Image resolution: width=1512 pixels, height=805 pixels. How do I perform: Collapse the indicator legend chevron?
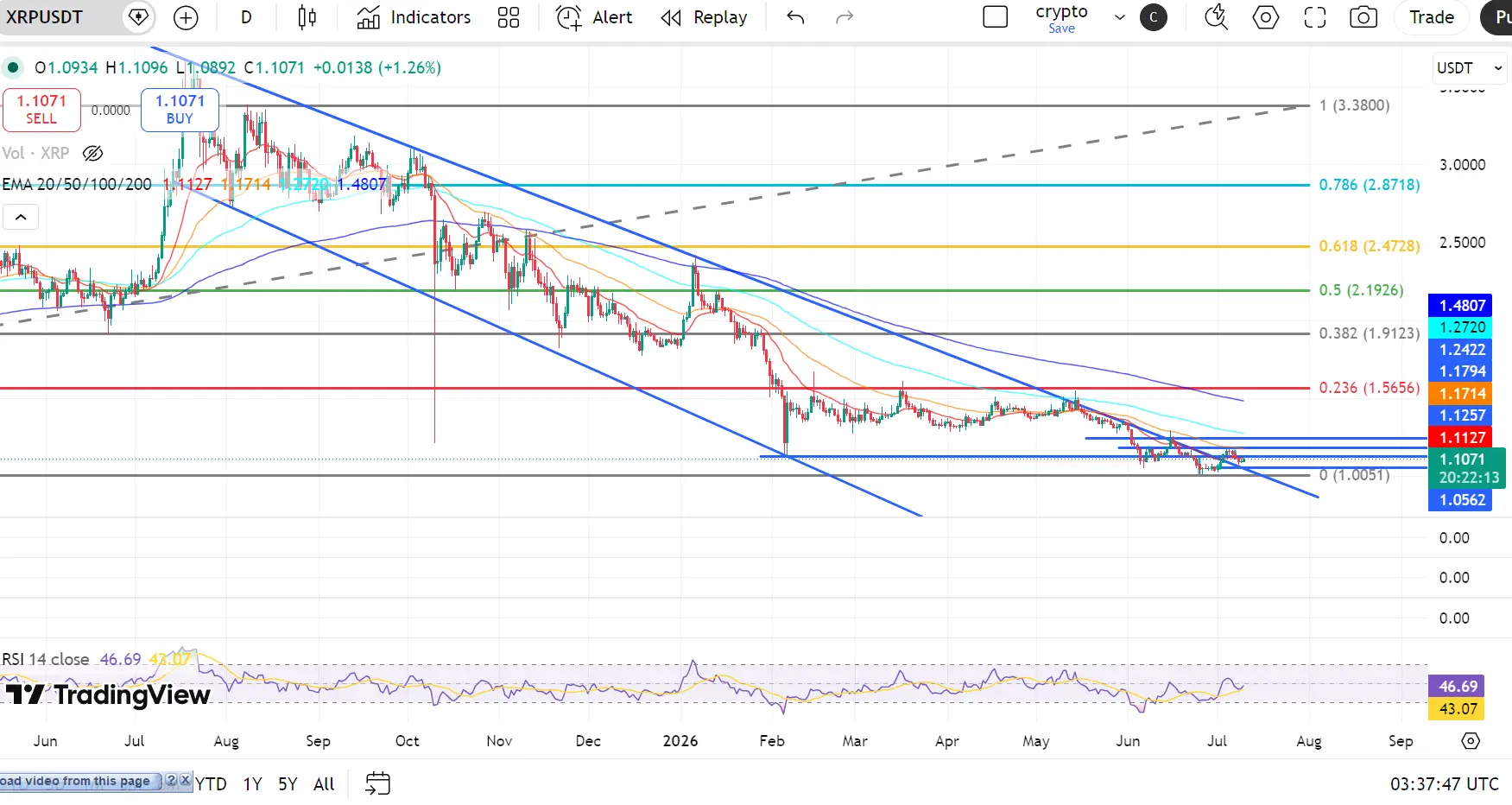tap(21, 217)
